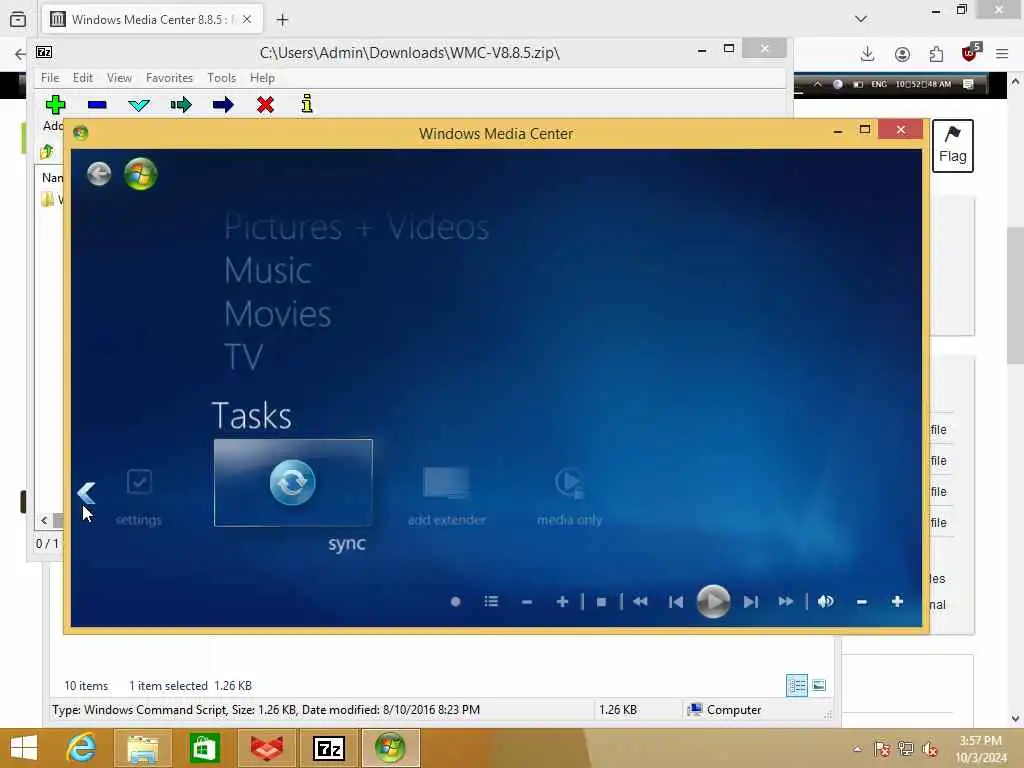Close the Windows Media Center 8.8.5 browser tab
Screen dimensions: 1024x768
tap(247, 20)
